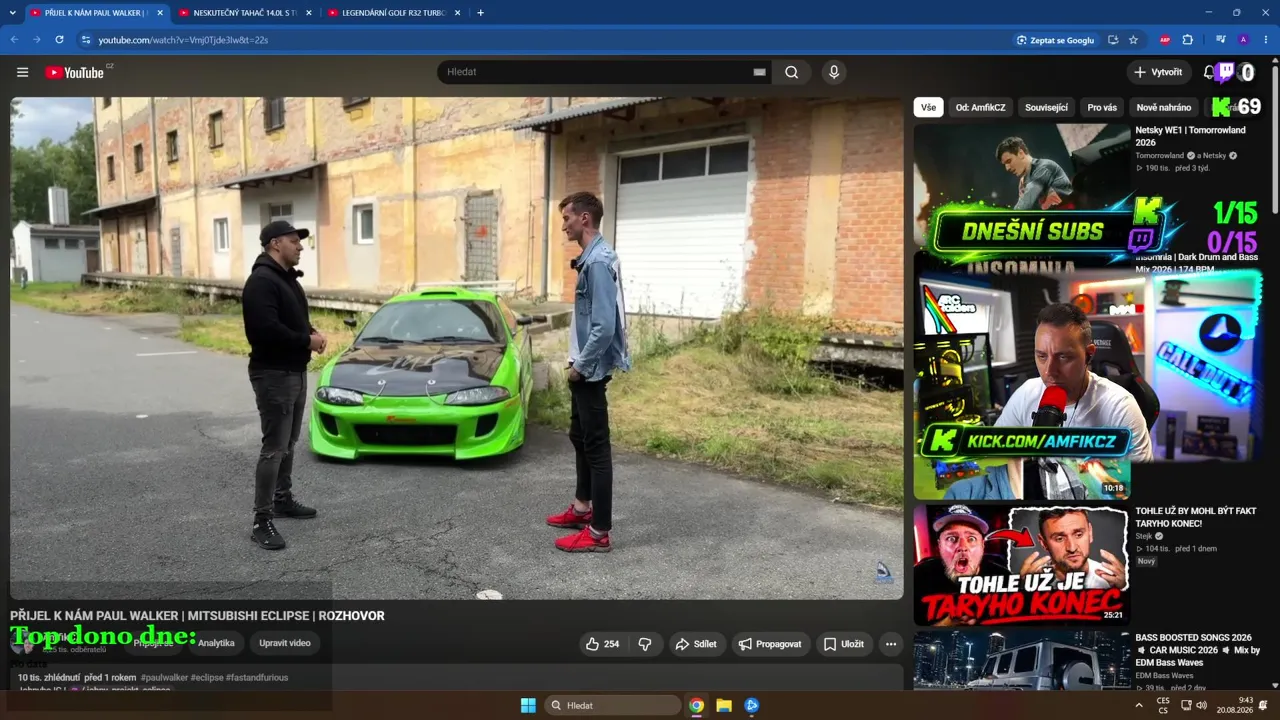The image size is (1280, 720).
Task: Close the LEGENDÁRNÍ GOLF R32 tab
Action: pyautogui.click(x=457, y=13)
